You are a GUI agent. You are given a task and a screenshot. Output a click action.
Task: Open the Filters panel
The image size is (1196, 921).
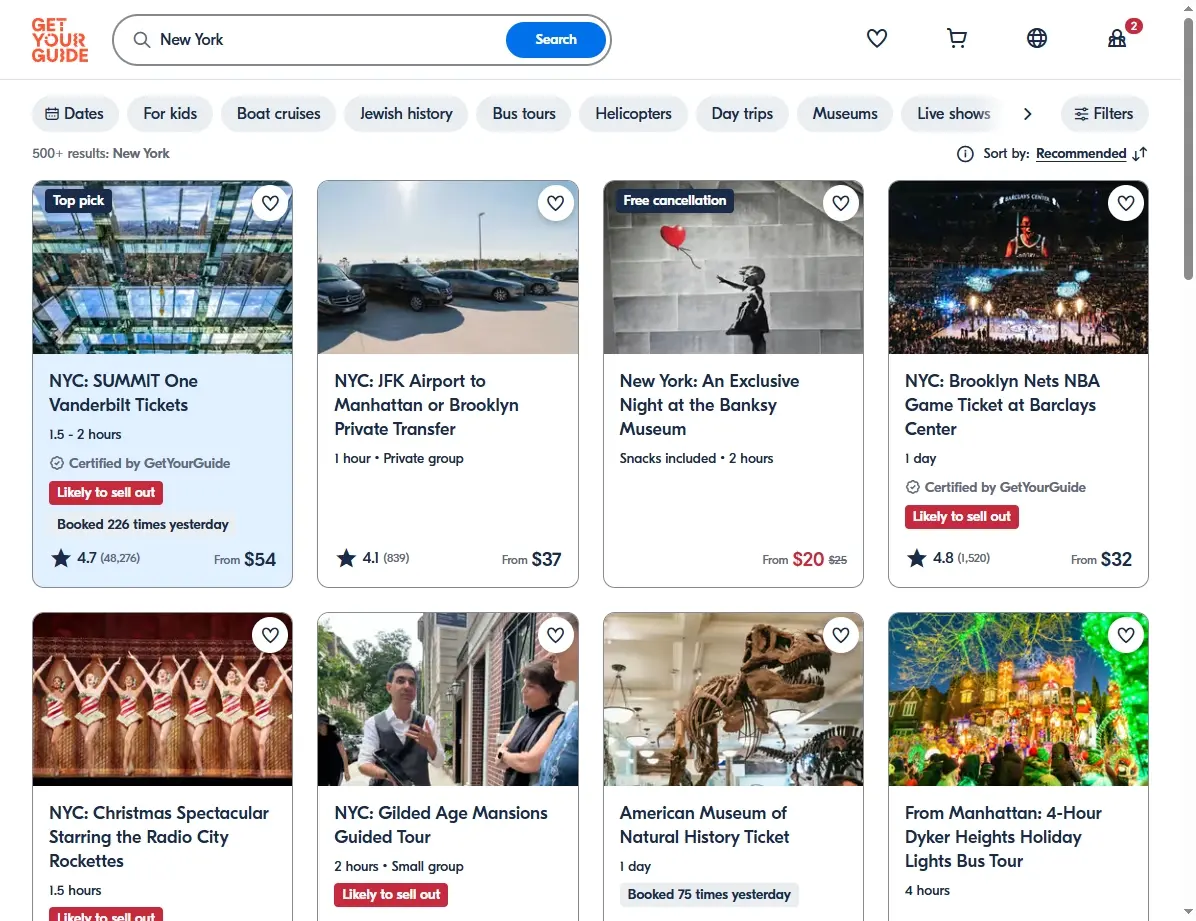point(1104,114)
